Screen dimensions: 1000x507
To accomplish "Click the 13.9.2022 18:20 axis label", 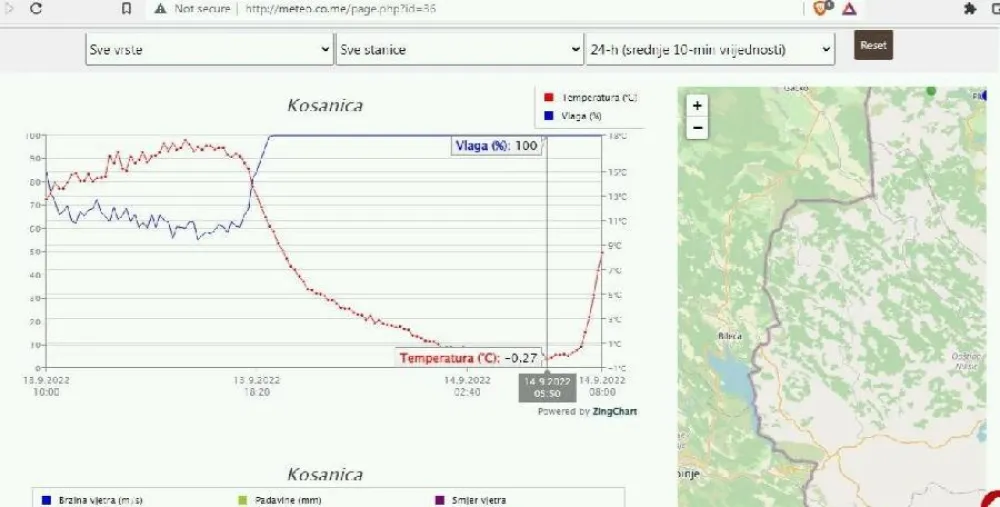I will click(x=256, y=386).
